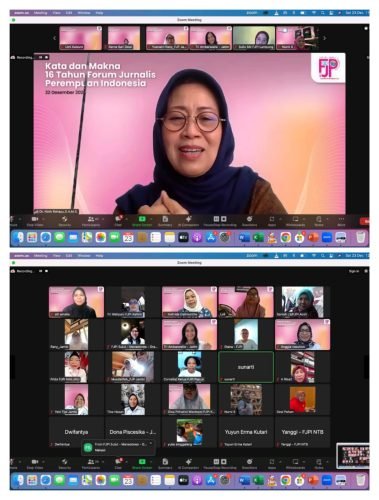379x500 pixels.
Task: Open Edit menu in upper menu bar
Action: click(69, 13)
